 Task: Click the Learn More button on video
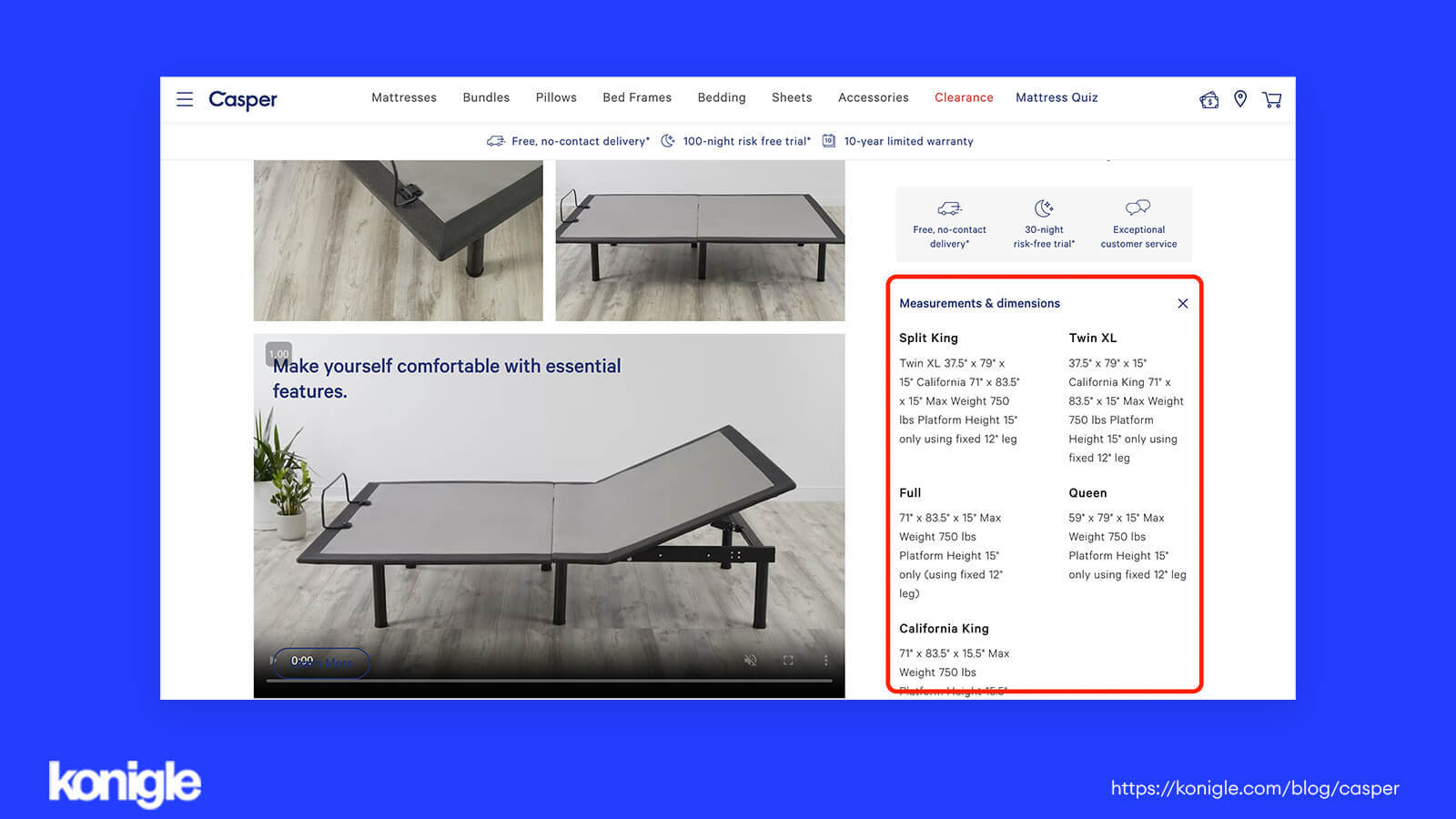[321, 662]
